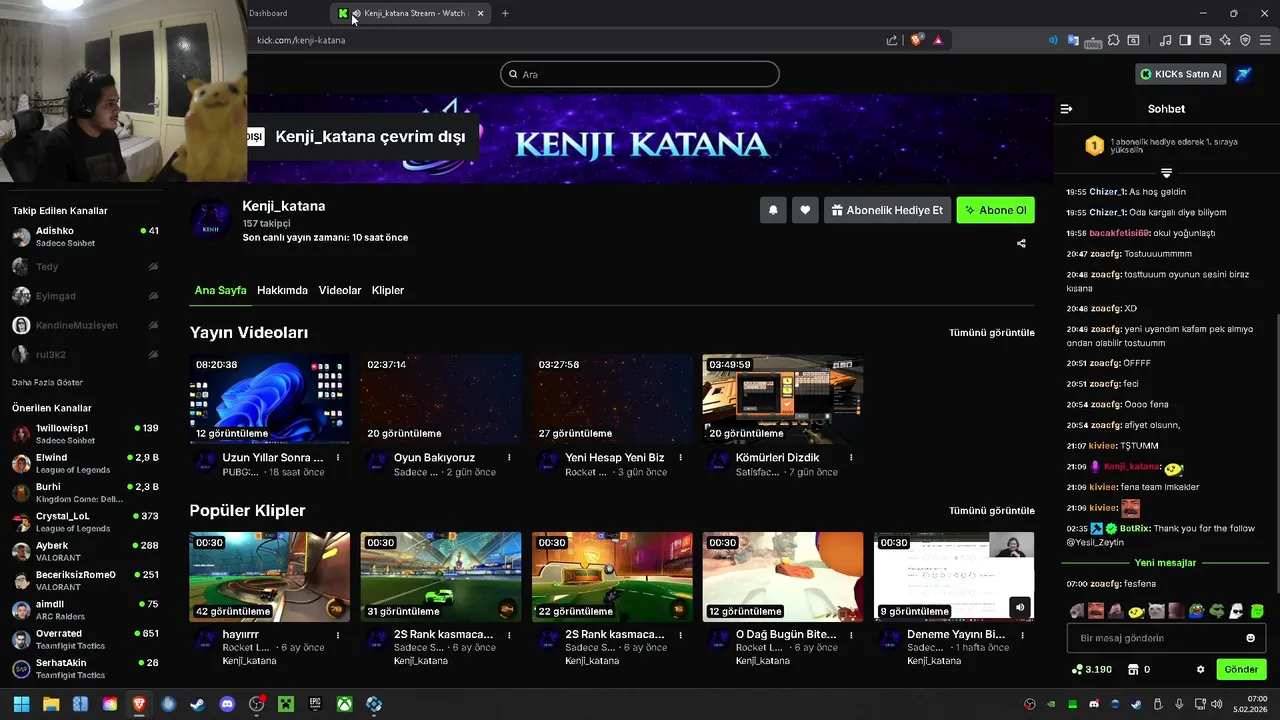Open options for Kömürleri Dizdik video
This screenshot has height=720, width=1280.
point(851,458)
